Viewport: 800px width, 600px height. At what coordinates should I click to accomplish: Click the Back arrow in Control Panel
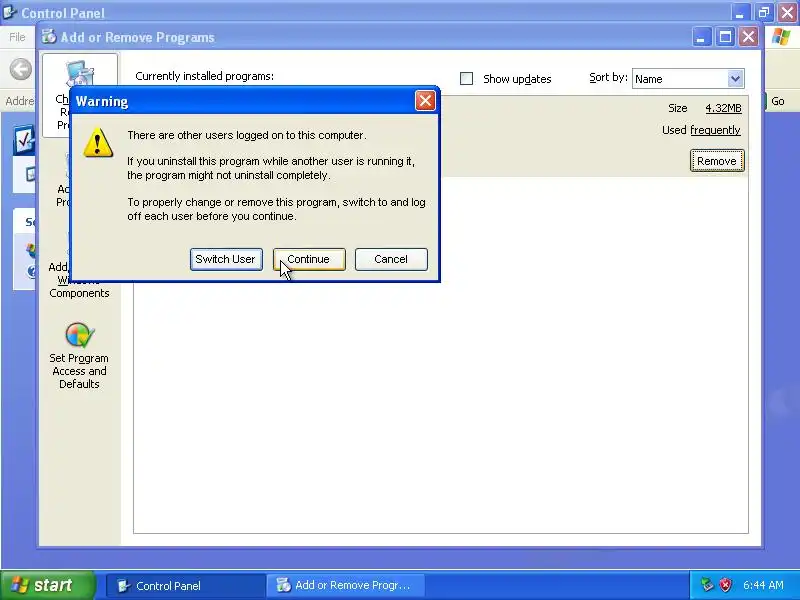click(x=21, y=69)
